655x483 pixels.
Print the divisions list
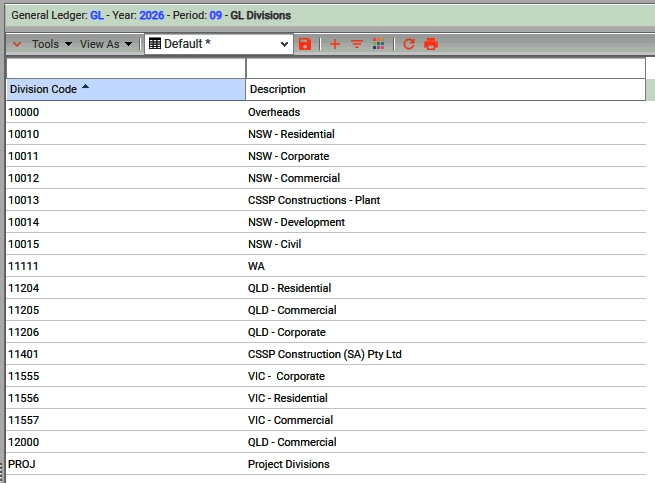[x=431, y=44]
